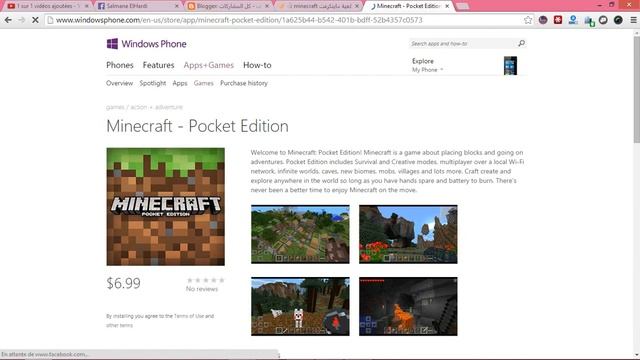Close the Facebook Salmane tab
The width and height of the screenshot is (640, 360).
[x=177, y=6]
